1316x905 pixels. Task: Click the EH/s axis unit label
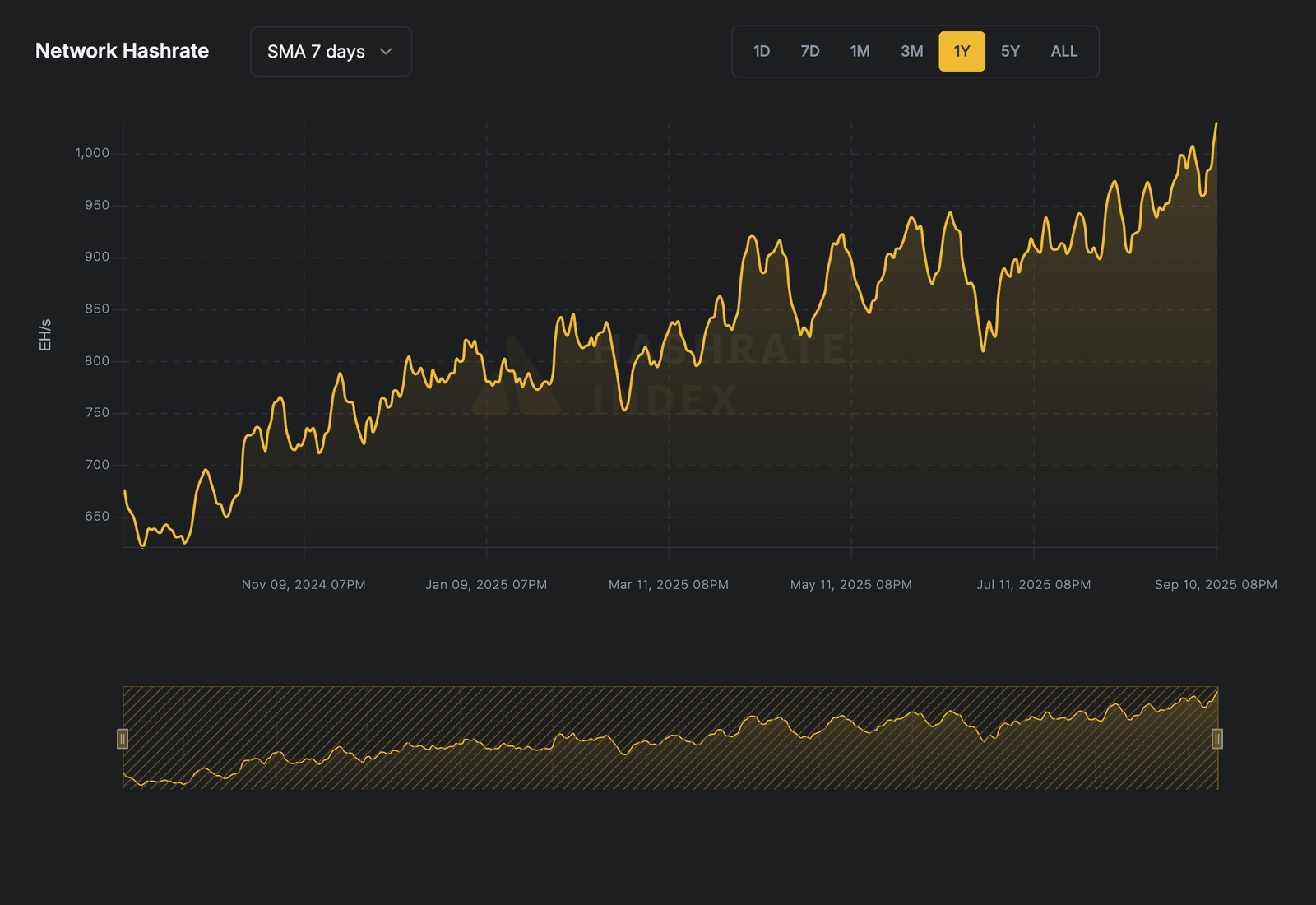coord(45,335)
